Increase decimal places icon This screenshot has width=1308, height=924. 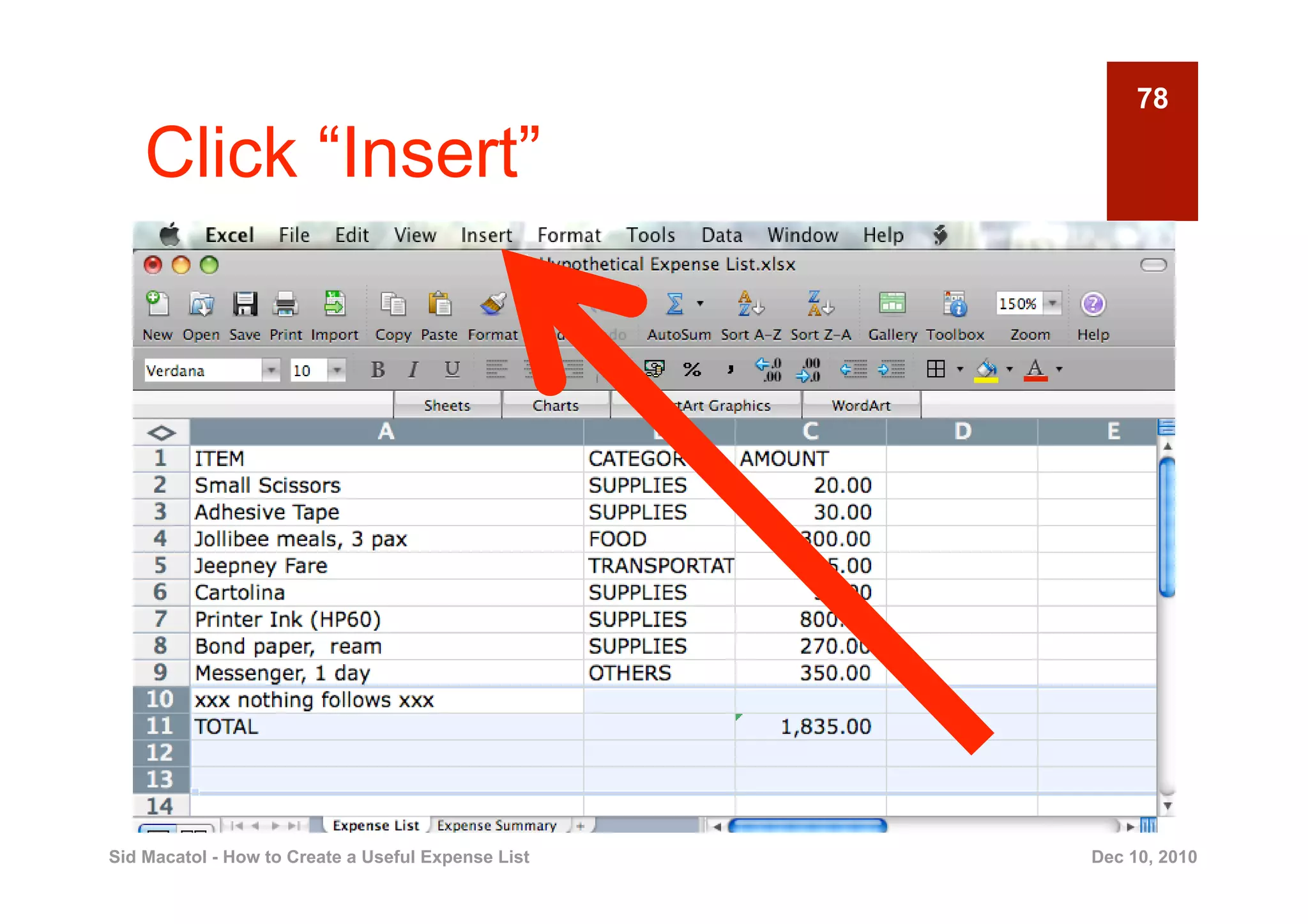768,369
